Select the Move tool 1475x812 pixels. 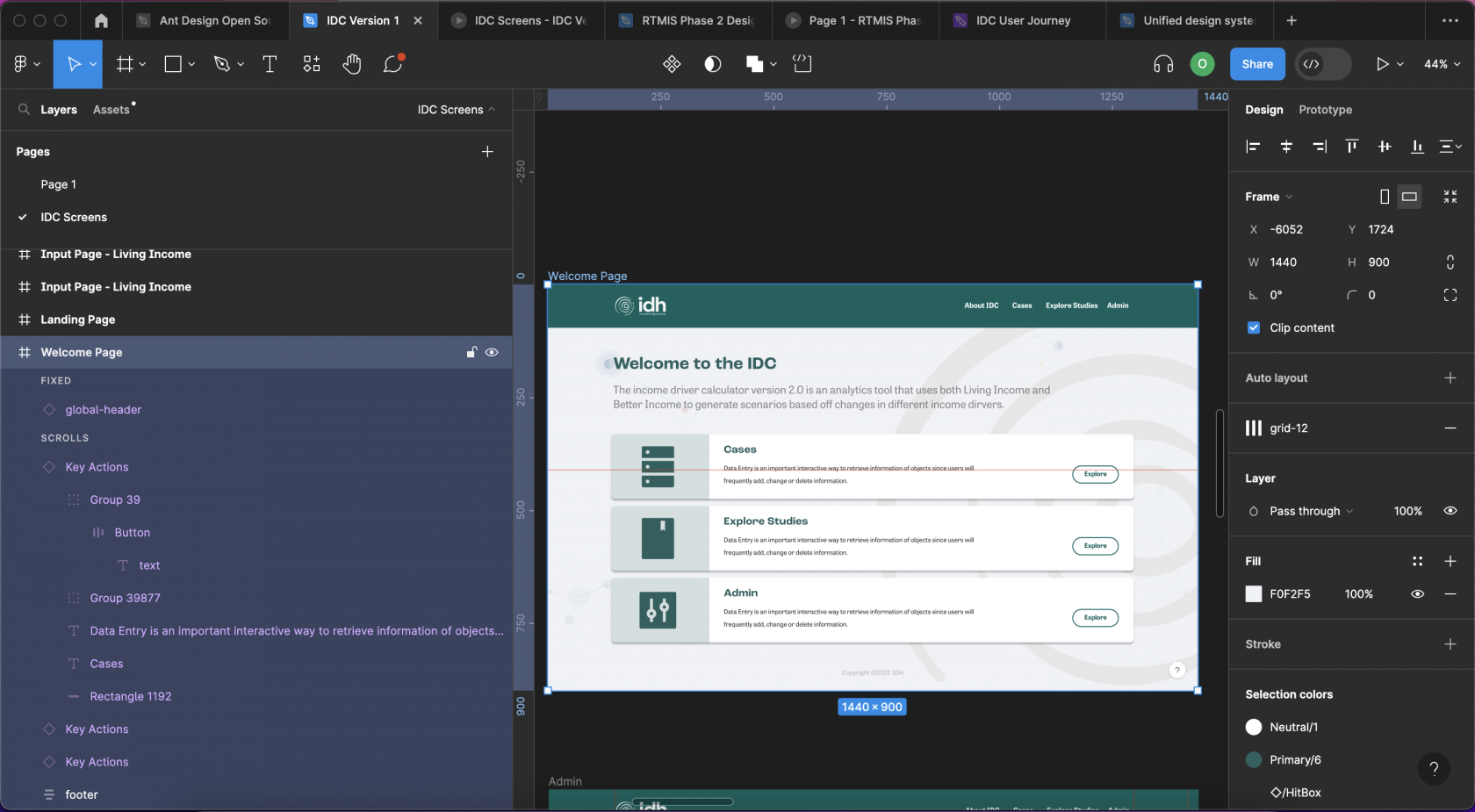(x=74, y=64)
